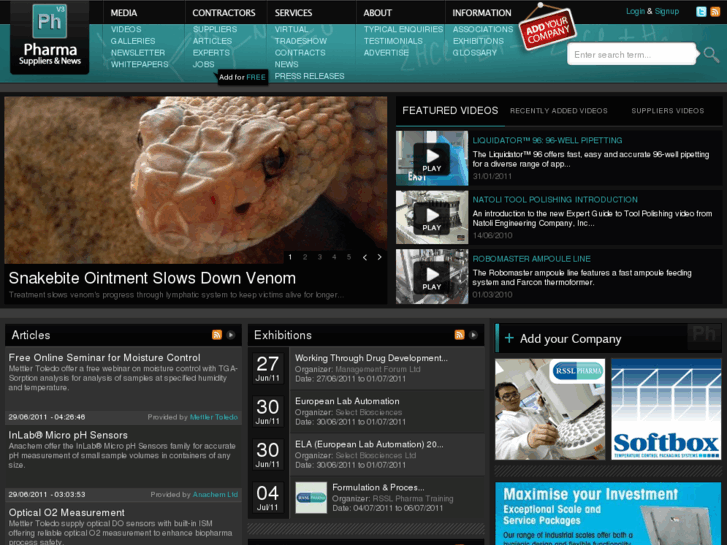The image size is (727, 545).
Task: Open the Newsletter link
Action: coord(138,52)
